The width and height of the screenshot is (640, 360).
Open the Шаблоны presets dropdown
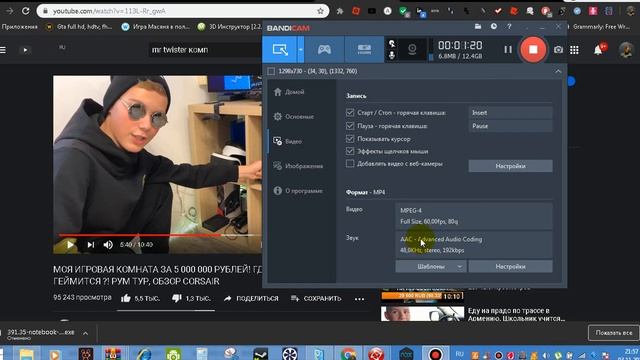tap(431, 267)
